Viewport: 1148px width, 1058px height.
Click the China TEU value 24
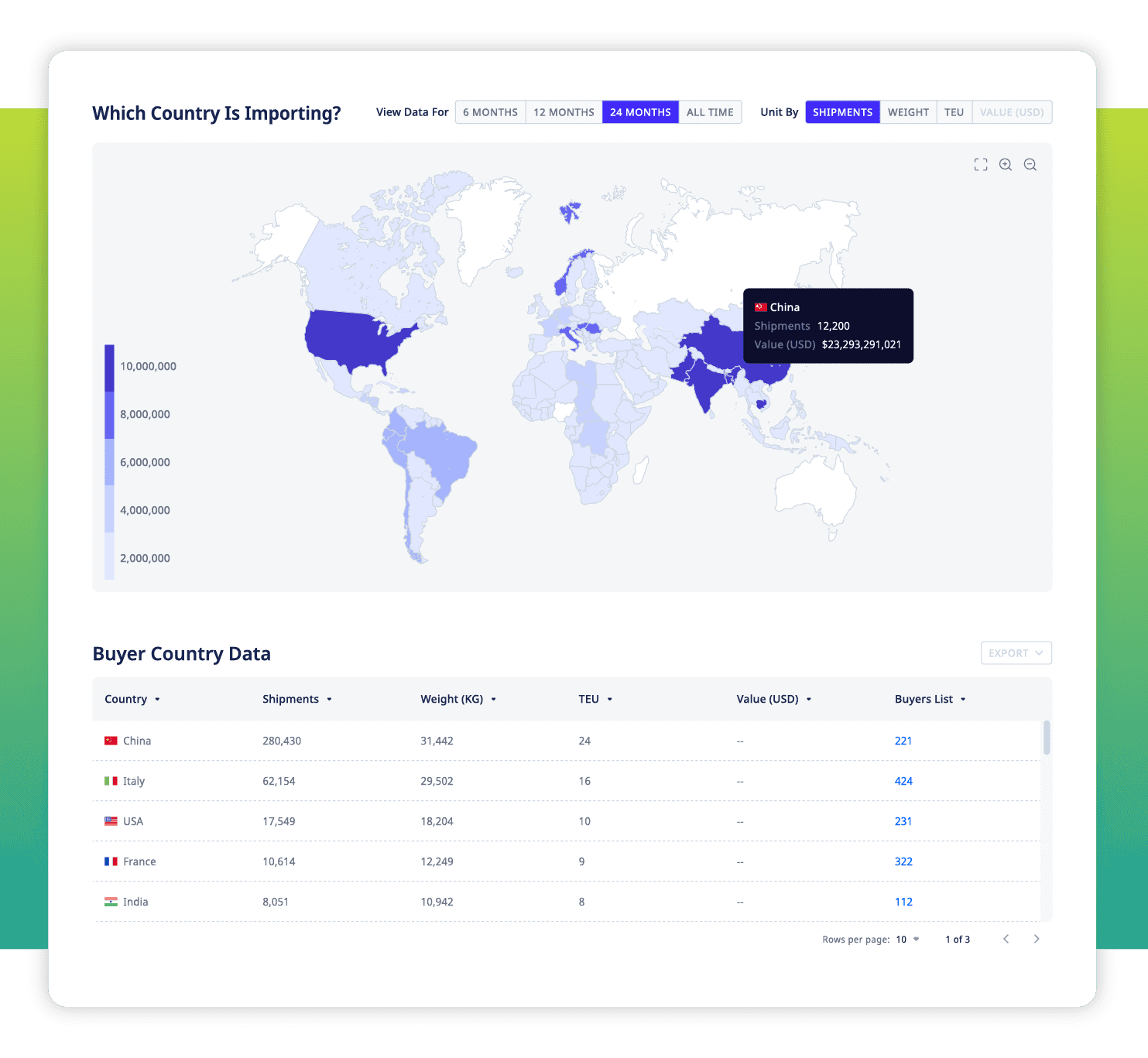(584, 741)
